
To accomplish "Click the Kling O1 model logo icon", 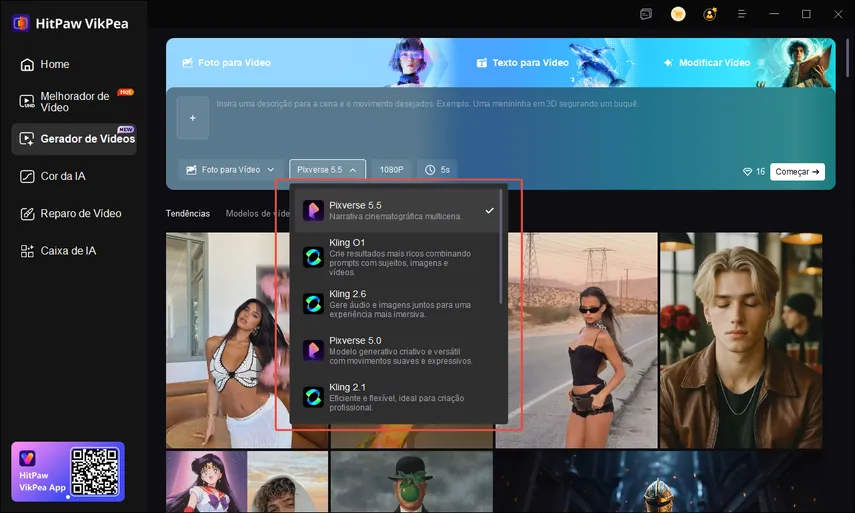I will 313,257.
